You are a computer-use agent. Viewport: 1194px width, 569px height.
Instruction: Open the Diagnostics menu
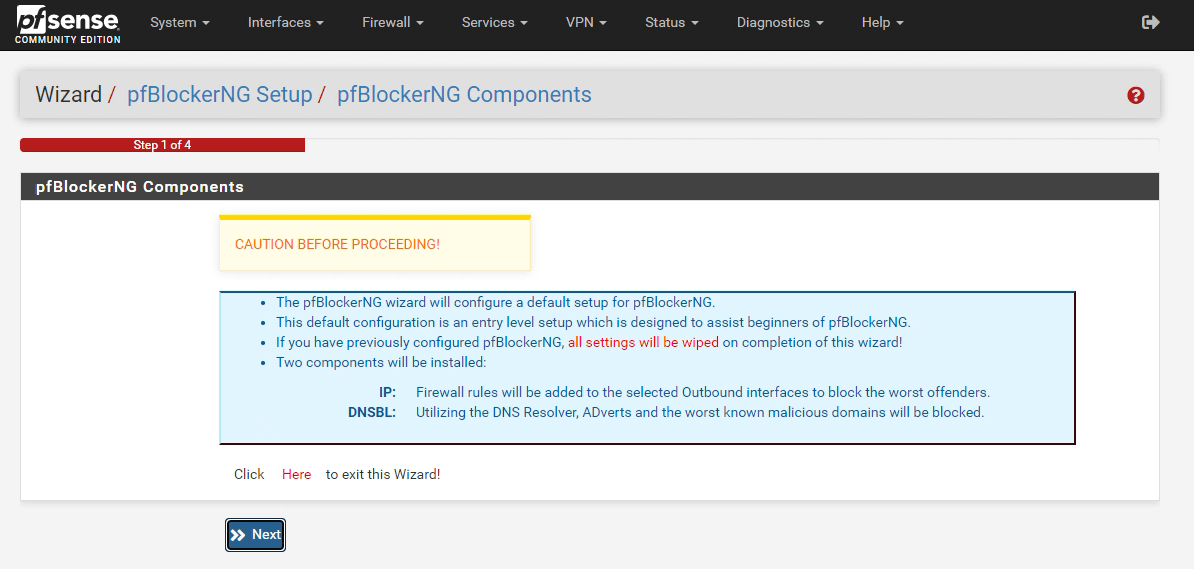click(x=780, y=22)
